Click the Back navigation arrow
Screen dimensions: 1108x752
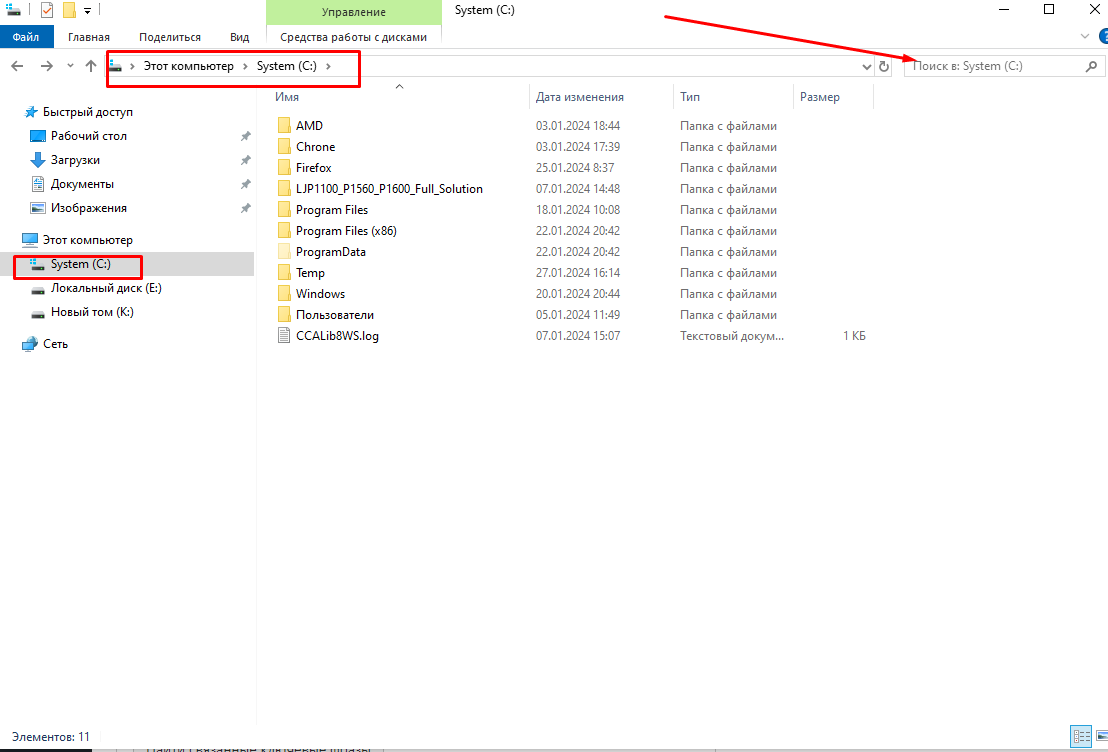(x=17, y=66)
